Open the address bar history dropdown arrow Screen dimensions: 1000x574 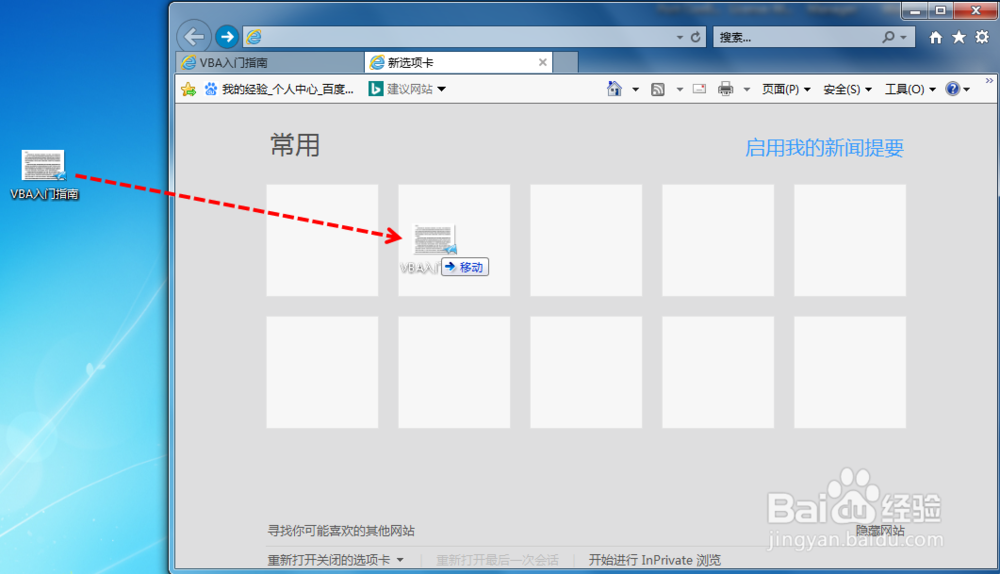click(679, 38)
